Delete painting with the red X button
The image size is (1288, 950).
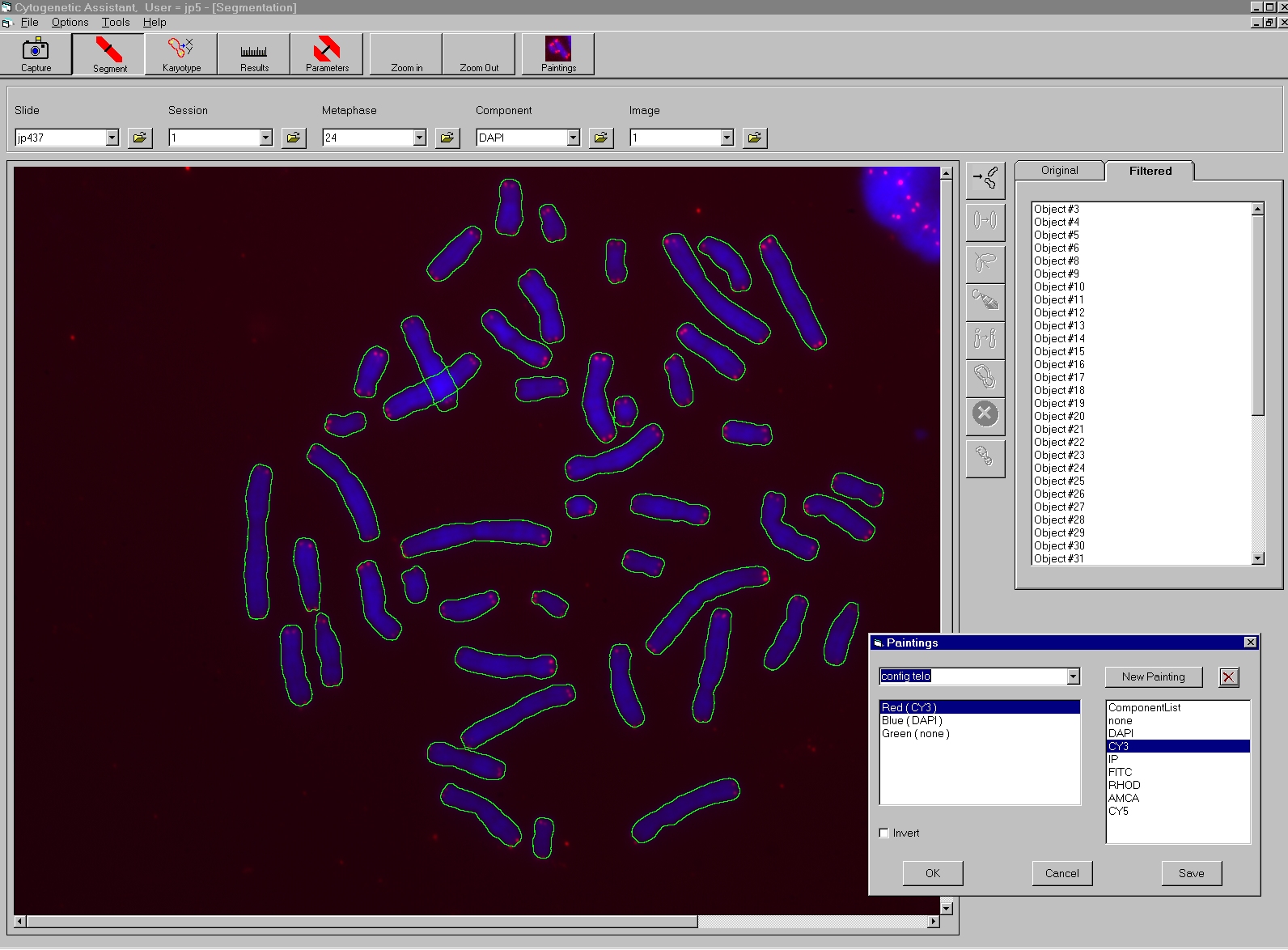[x=1229, y=677]
